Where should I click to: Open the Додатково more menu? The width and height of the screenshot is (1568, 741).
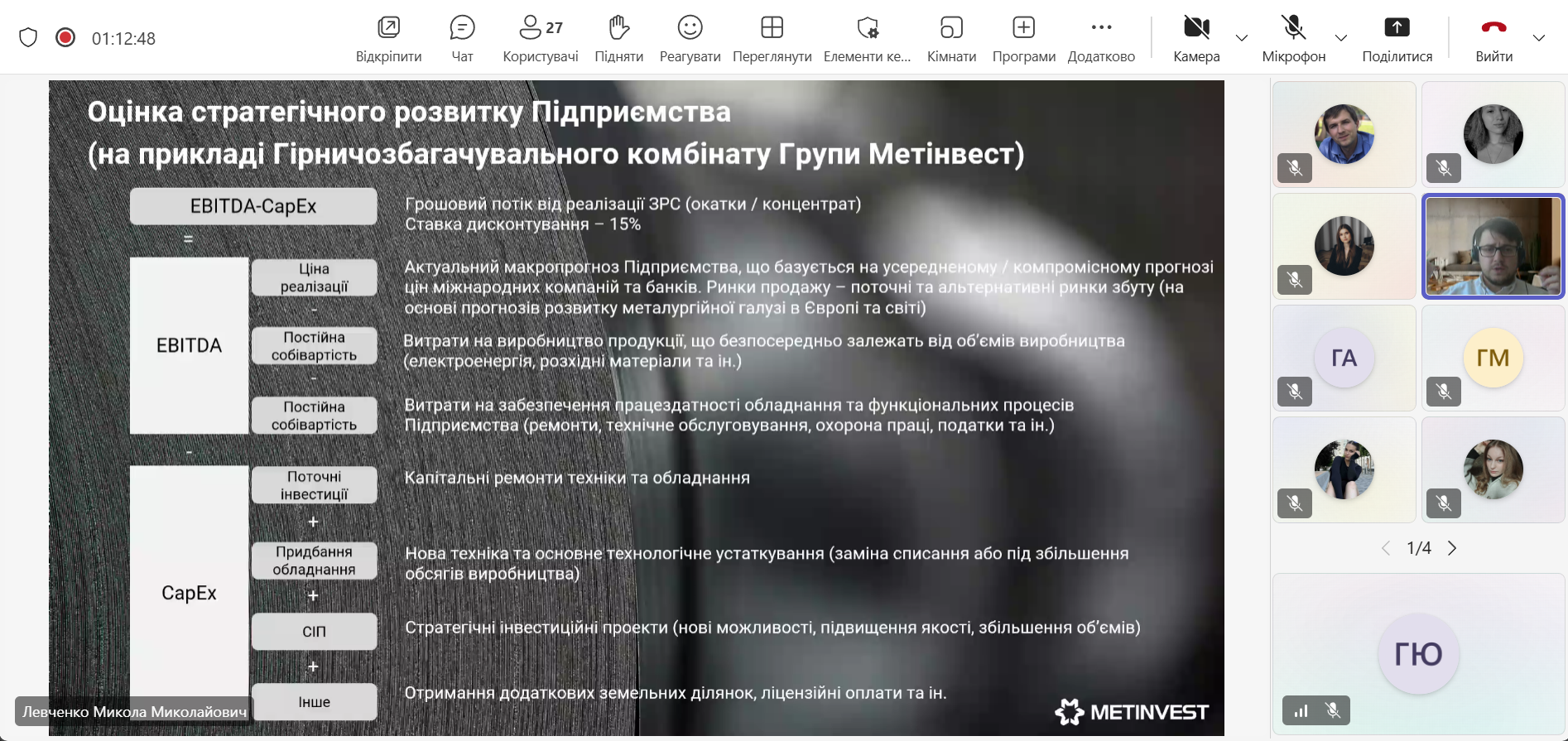(1101, 38)
